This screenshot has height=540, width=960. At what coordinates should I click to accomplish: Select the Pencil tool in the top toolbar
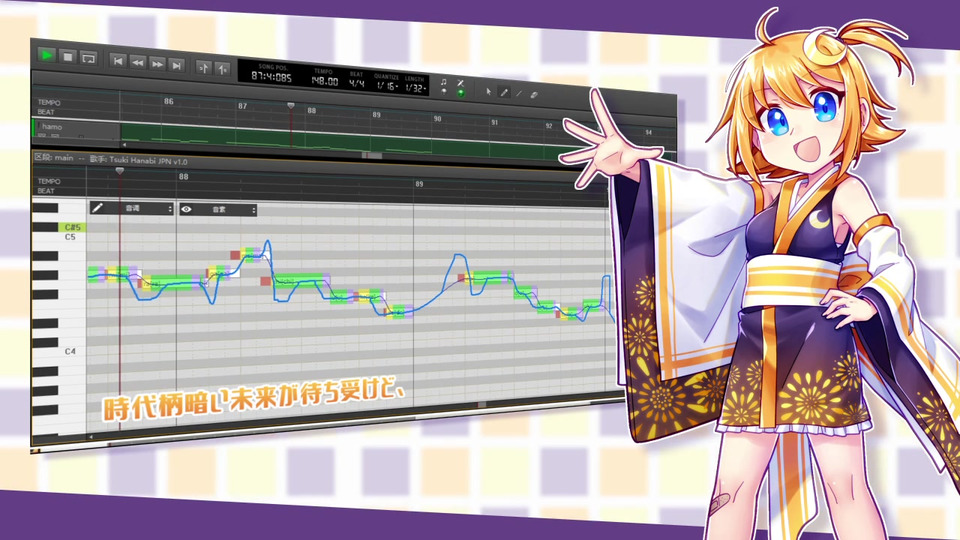click(504, 93)
